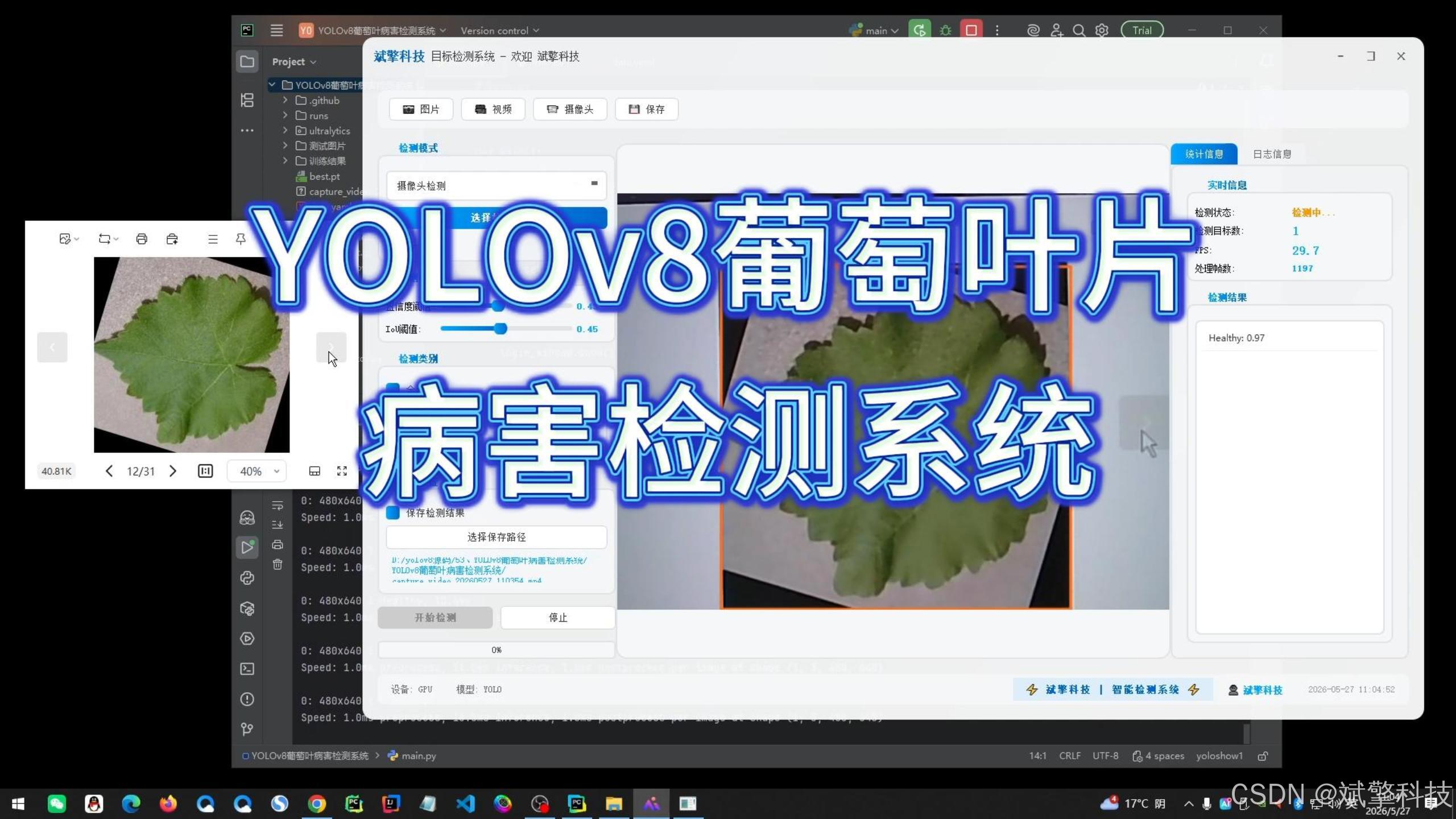This screenshot has height=819, width=1456.
Task: Open the project name dropdown in PyCharm title bar
Action: pos(373,30)
